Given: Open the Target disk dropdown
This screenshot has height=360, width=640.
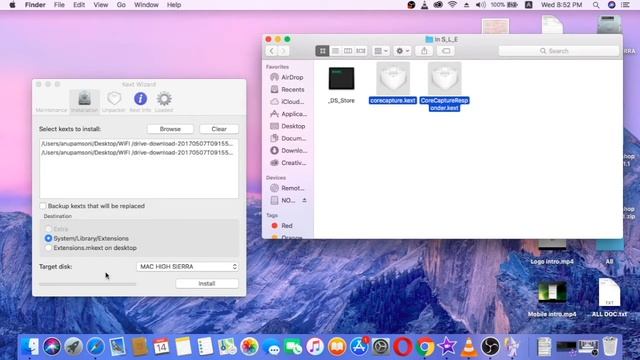Looking at the screenshot, I should (187, 266).
